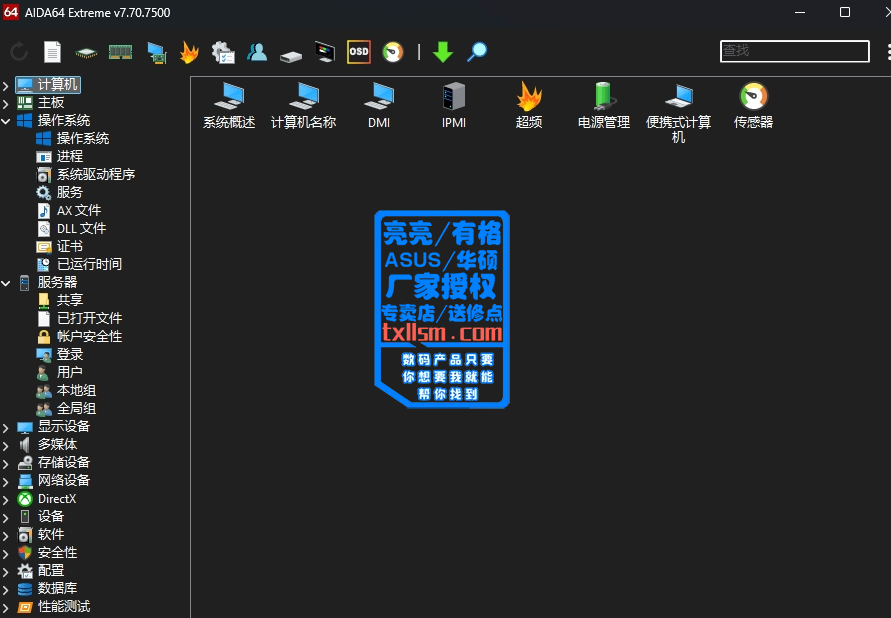Click the green download arrow icon
This screenshot has height=618, width=891.
(x=443, y=52)
